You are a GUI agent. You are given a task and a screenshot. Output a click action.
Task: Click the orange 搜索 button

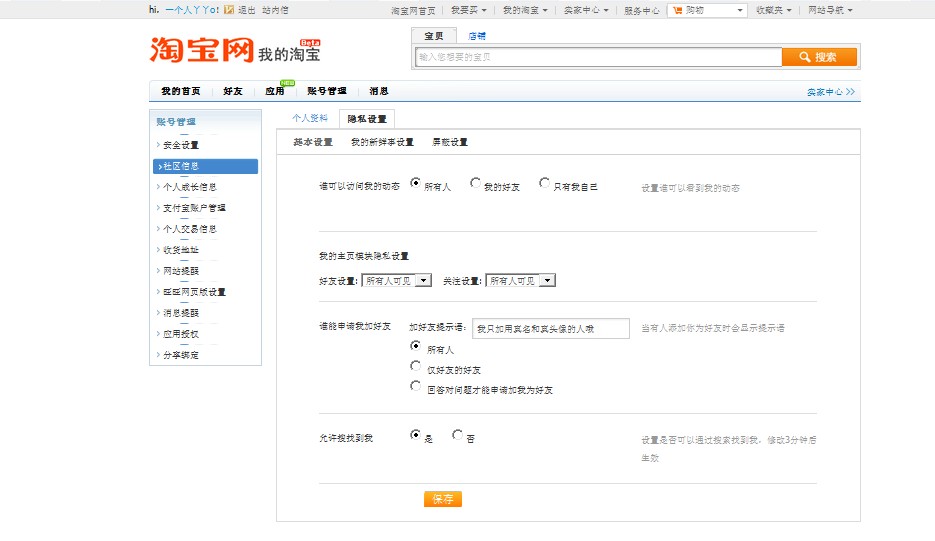(819, 57)
